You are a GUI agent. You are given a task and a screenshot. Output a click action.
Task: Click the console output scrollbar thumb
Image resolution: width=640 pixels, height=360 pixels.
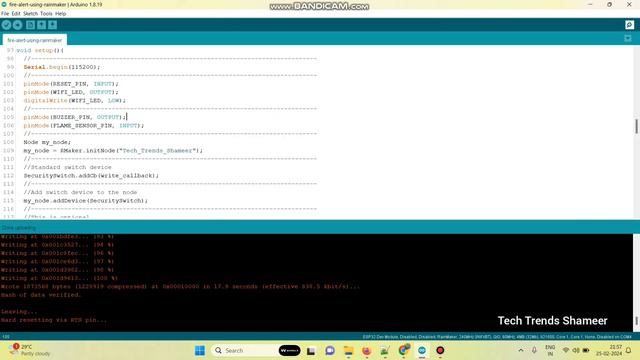(636, 321)
